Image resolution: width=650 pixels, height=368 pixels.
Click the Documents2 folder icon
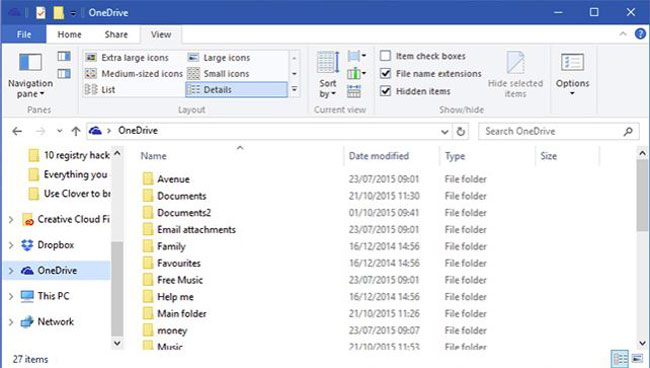[148, 213]
